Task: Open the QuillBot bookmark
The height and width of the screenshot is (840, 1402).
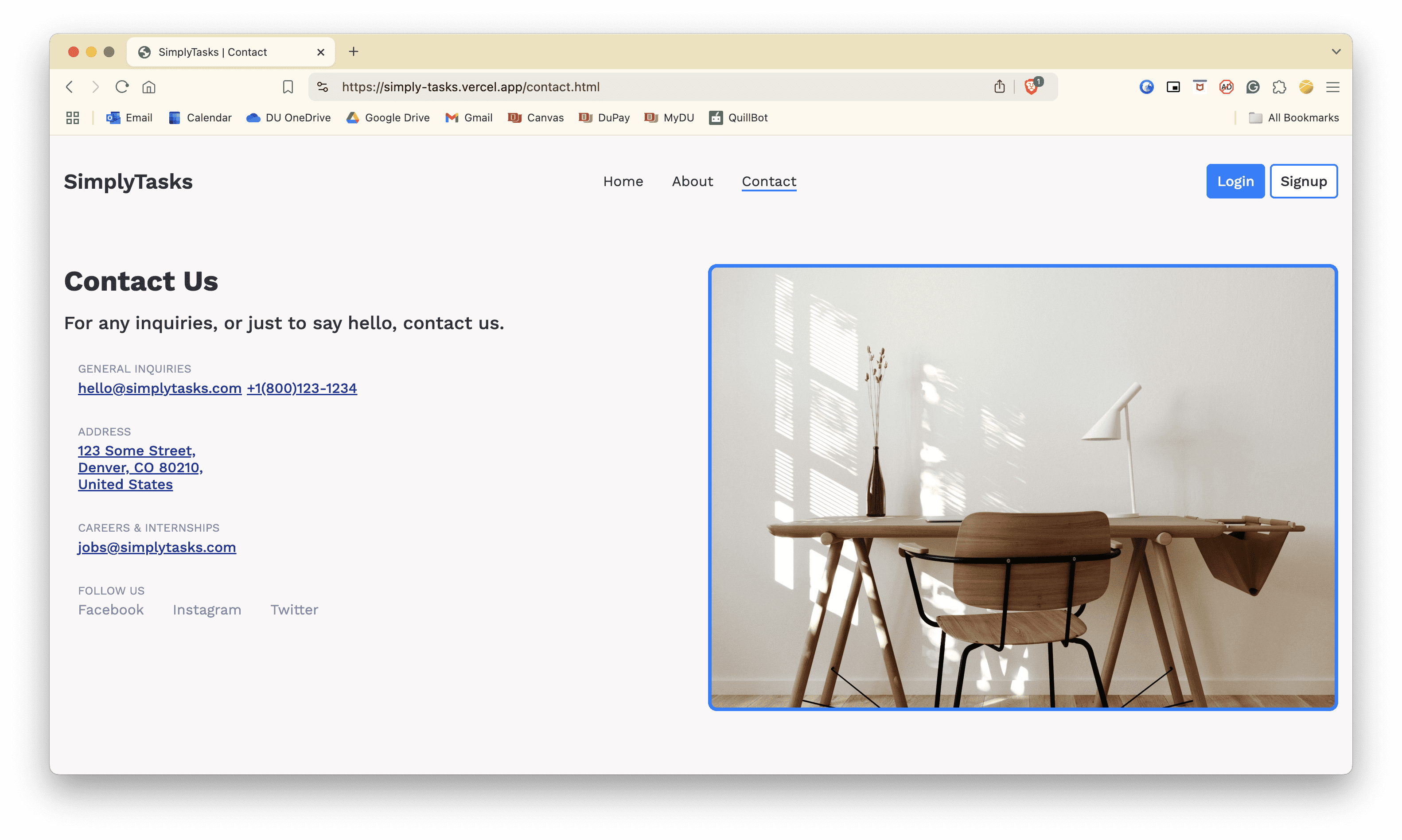Action: 738,118
